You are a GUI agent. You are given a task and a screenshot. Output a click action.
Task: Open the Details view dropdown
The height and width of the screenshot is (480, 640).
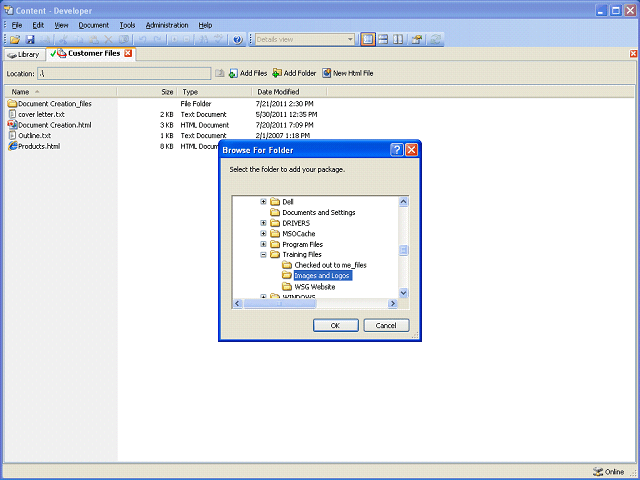pyautogui.click(x=350, y=39)
